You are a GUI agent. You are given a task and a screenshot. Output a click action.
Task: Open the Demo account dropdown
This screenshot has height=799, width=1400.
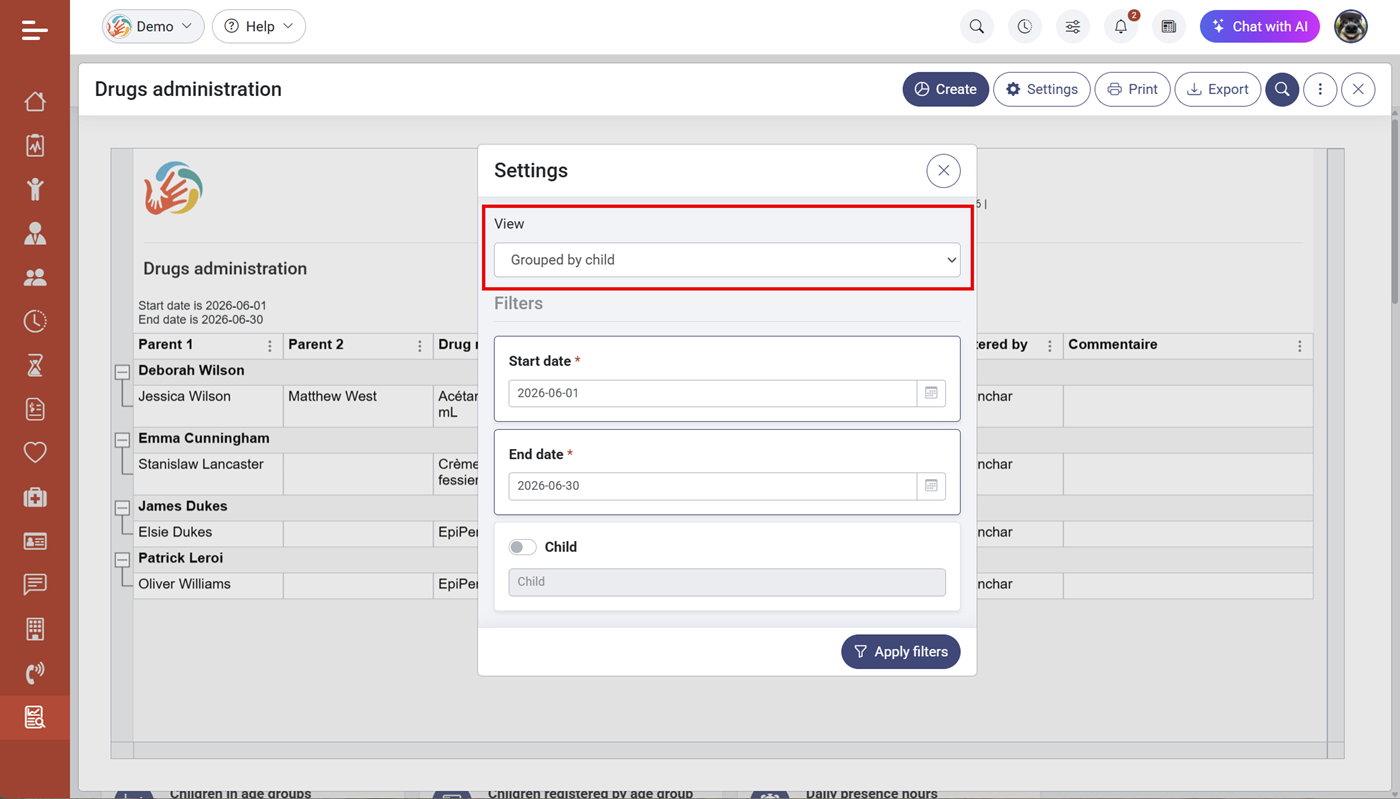tap(153, 26)
